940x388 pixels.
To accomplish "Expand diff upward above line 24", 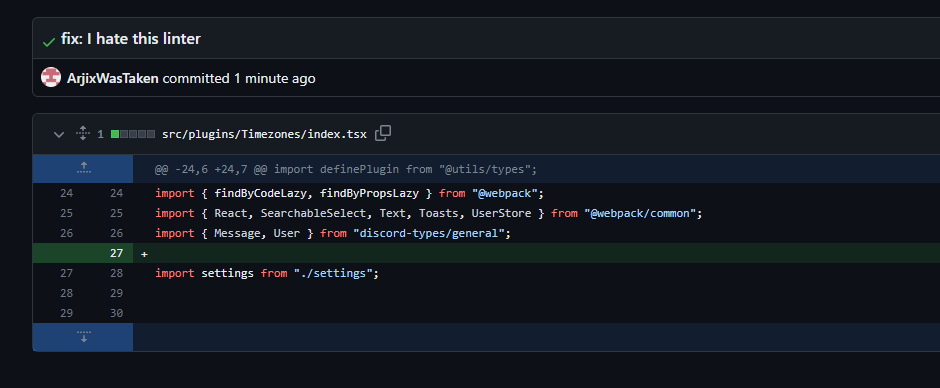I will 83,169.
